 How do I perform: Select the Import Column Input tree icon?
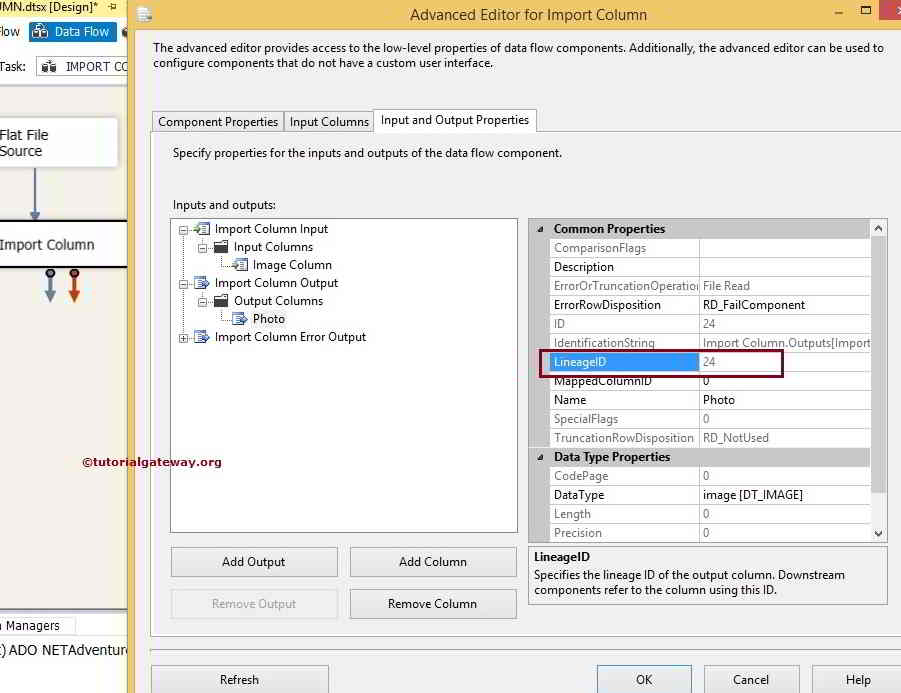pos(202,229)
